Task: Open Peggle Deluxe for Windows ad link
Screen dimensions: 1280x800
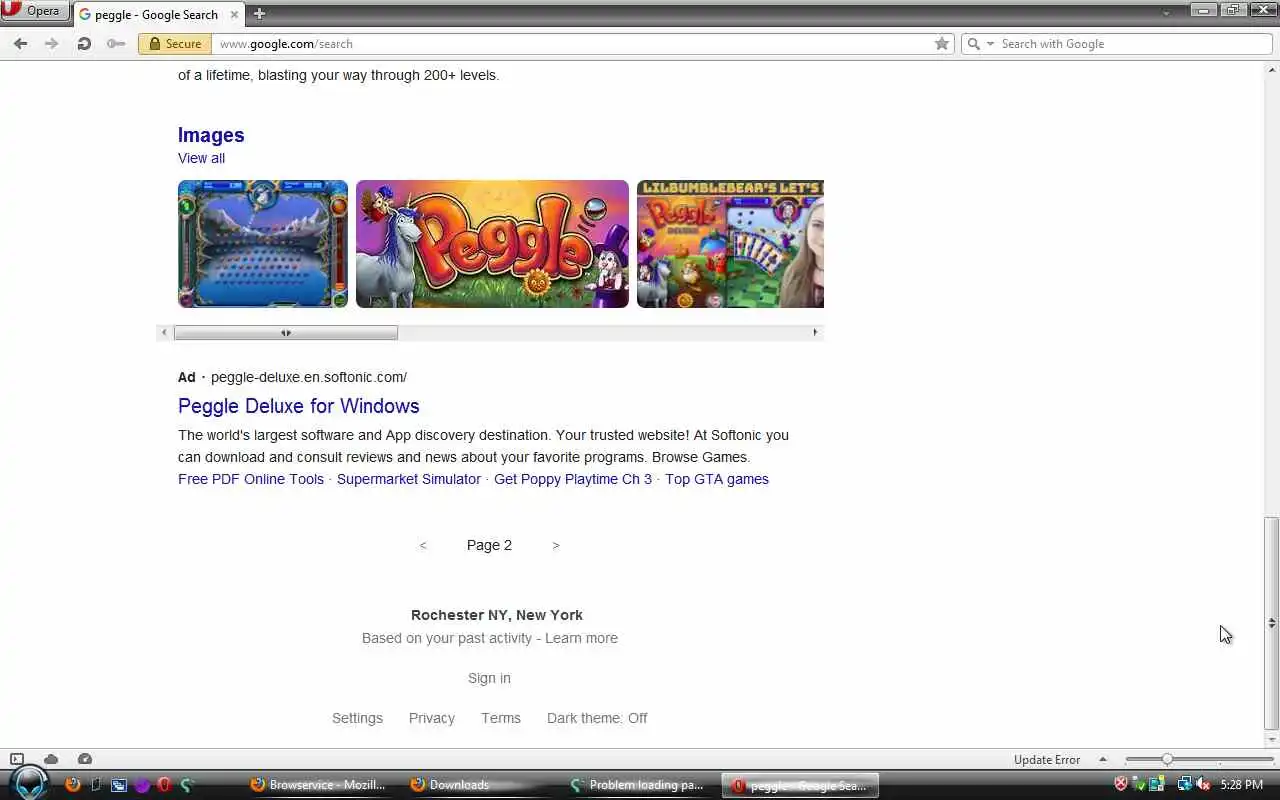Action: click(298, 406)
